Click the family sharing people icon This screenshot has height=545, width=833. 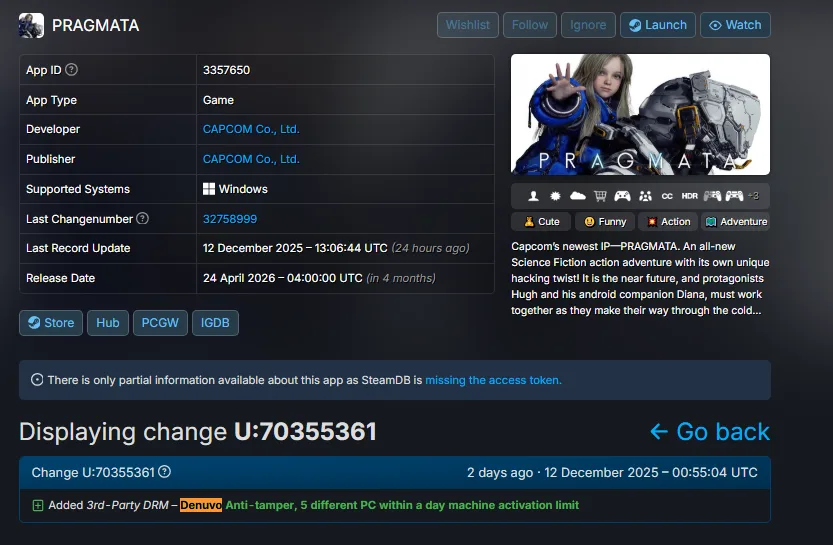pyautogui.click(x=645, y=196)
